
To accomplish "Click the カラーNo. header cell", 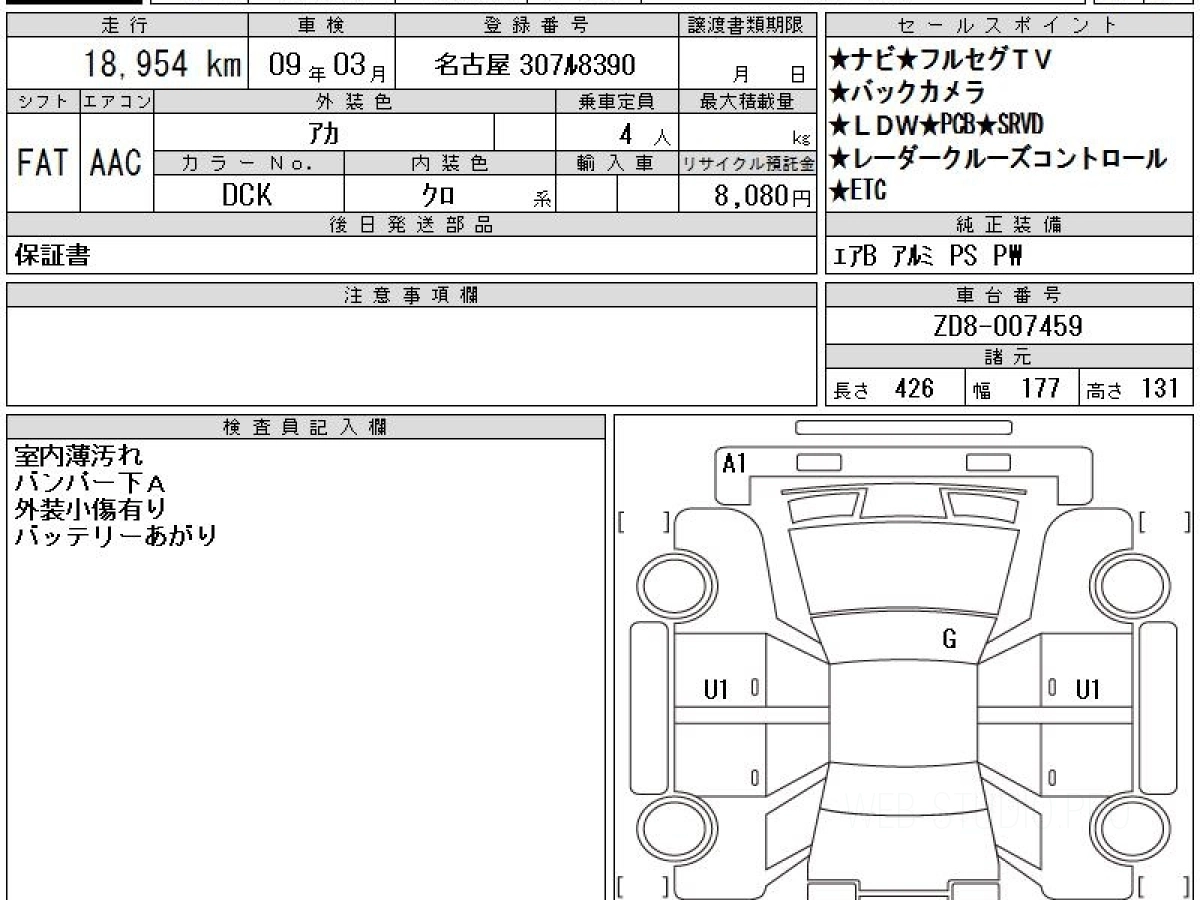I will (x=249, y=163).
